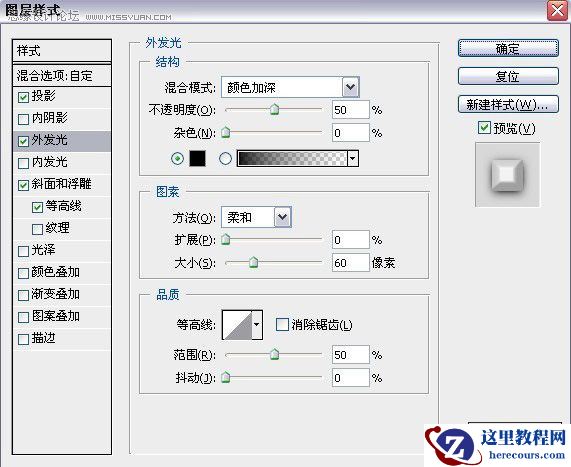Click the 新建样式 new style button
Viewport: 571px width, 467px height.
508,105
